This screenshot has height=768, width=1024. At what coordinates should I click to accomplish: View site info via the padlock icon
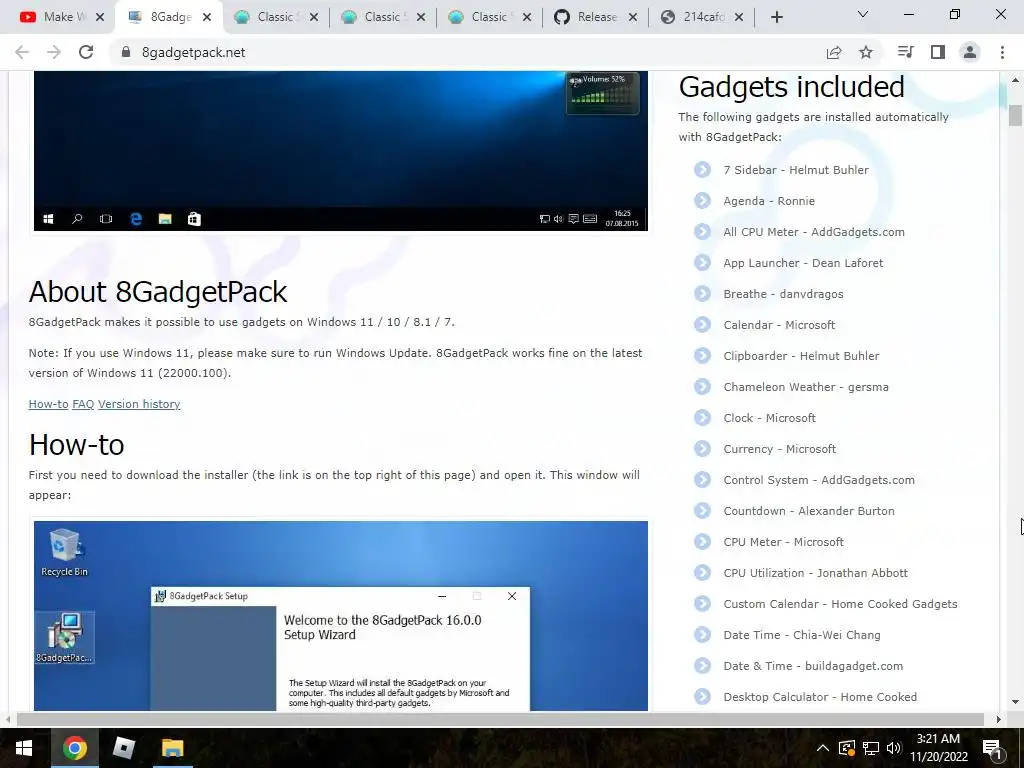pyautogui.click(x=126, y=52)
